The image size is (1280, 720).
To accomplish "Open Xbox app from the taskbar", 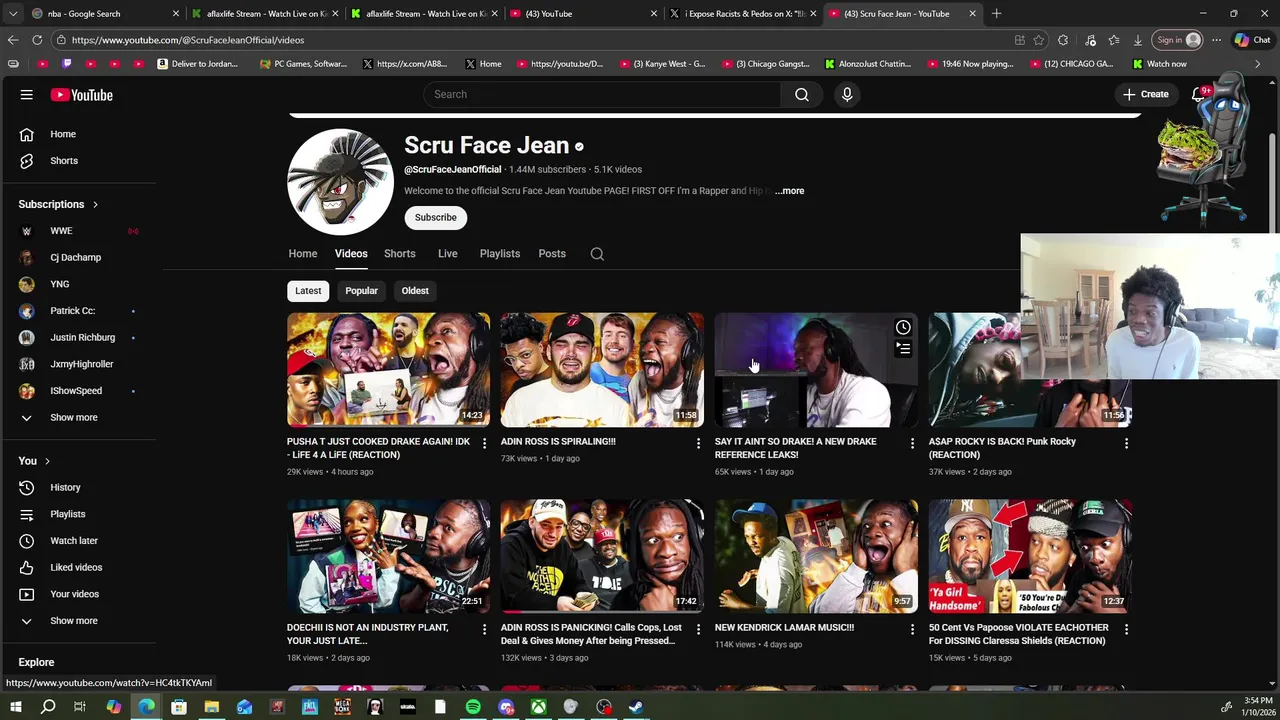I will [x=538, y=707].
